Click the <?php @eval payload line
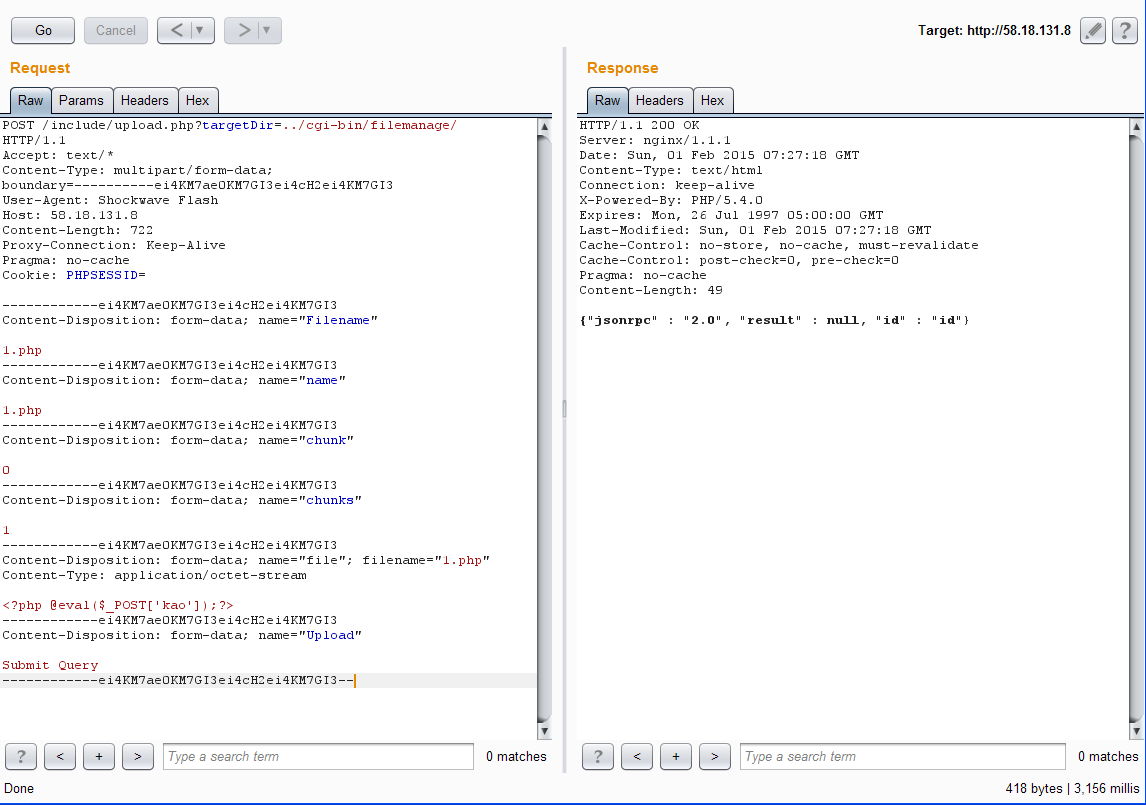Viewport: 1146px width, 805px height. [x=118, y=605]
